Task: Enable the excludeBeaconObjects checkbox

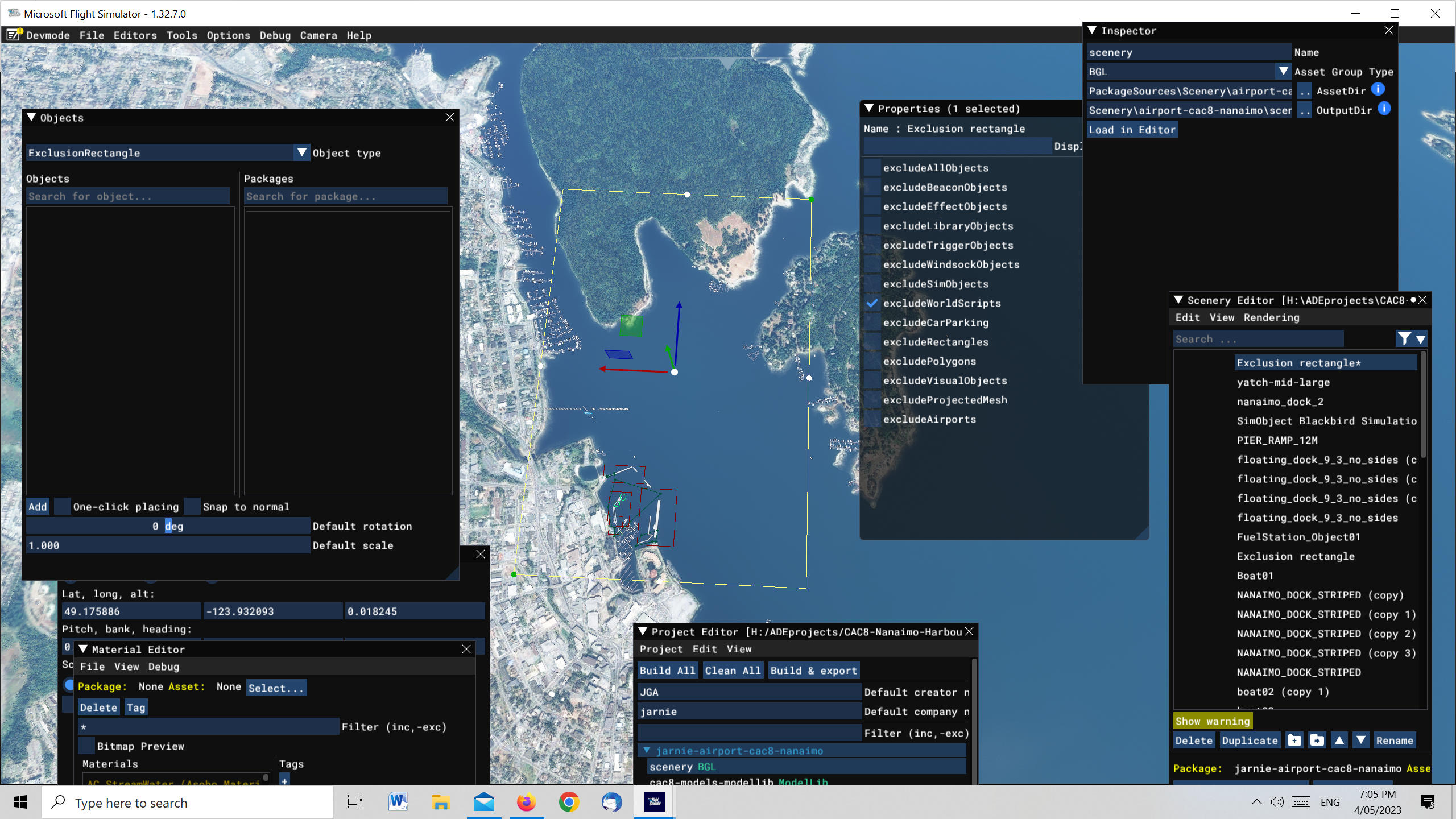Action: tap(872, 187)
